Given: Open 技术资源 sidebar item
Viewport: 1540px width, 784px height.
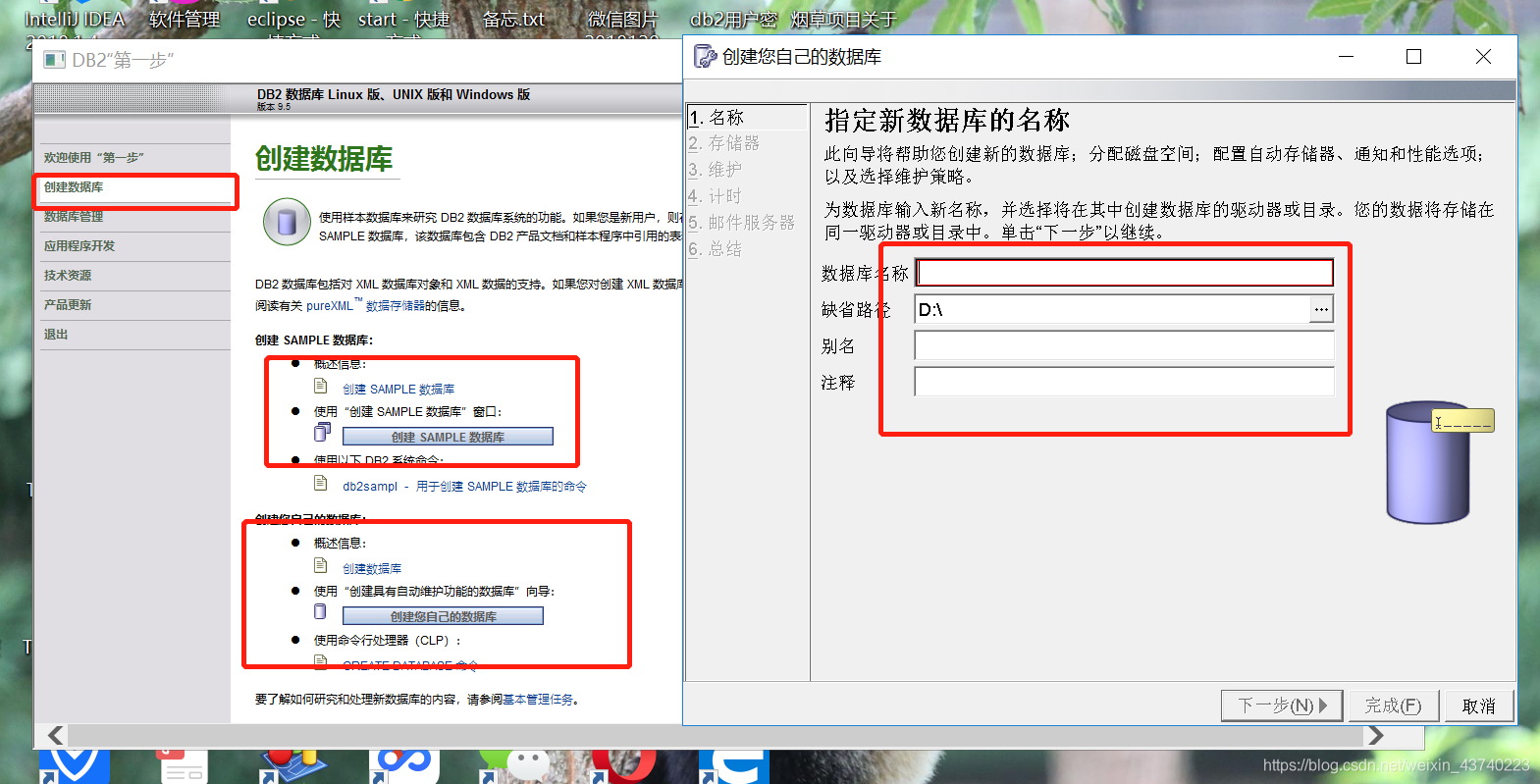Looking at the screenshot, I should tap(68, 276).
